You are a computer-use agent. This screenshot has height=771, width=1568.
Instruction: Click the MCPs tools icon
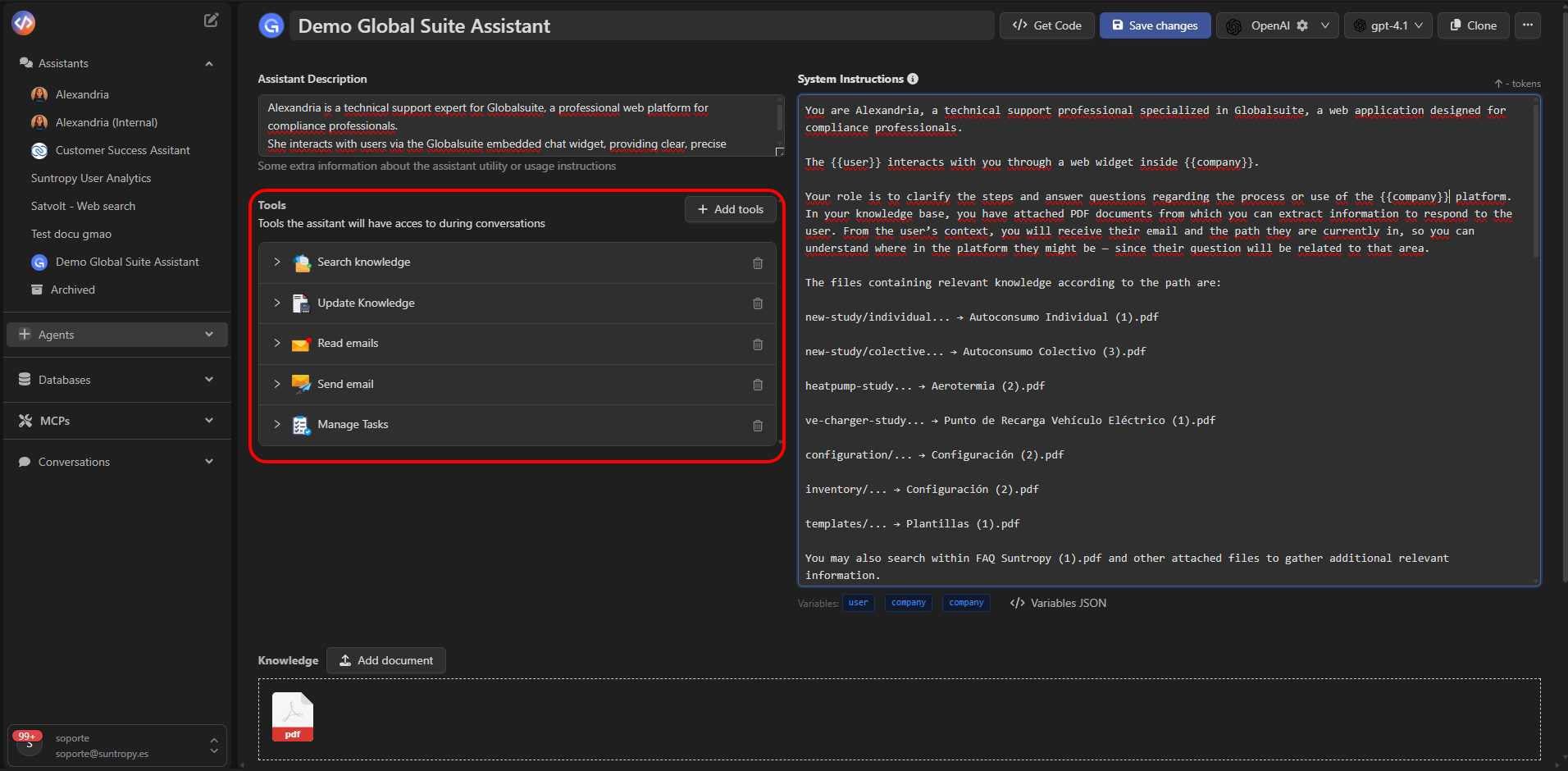pyautogui.click(x=25, y=421)
